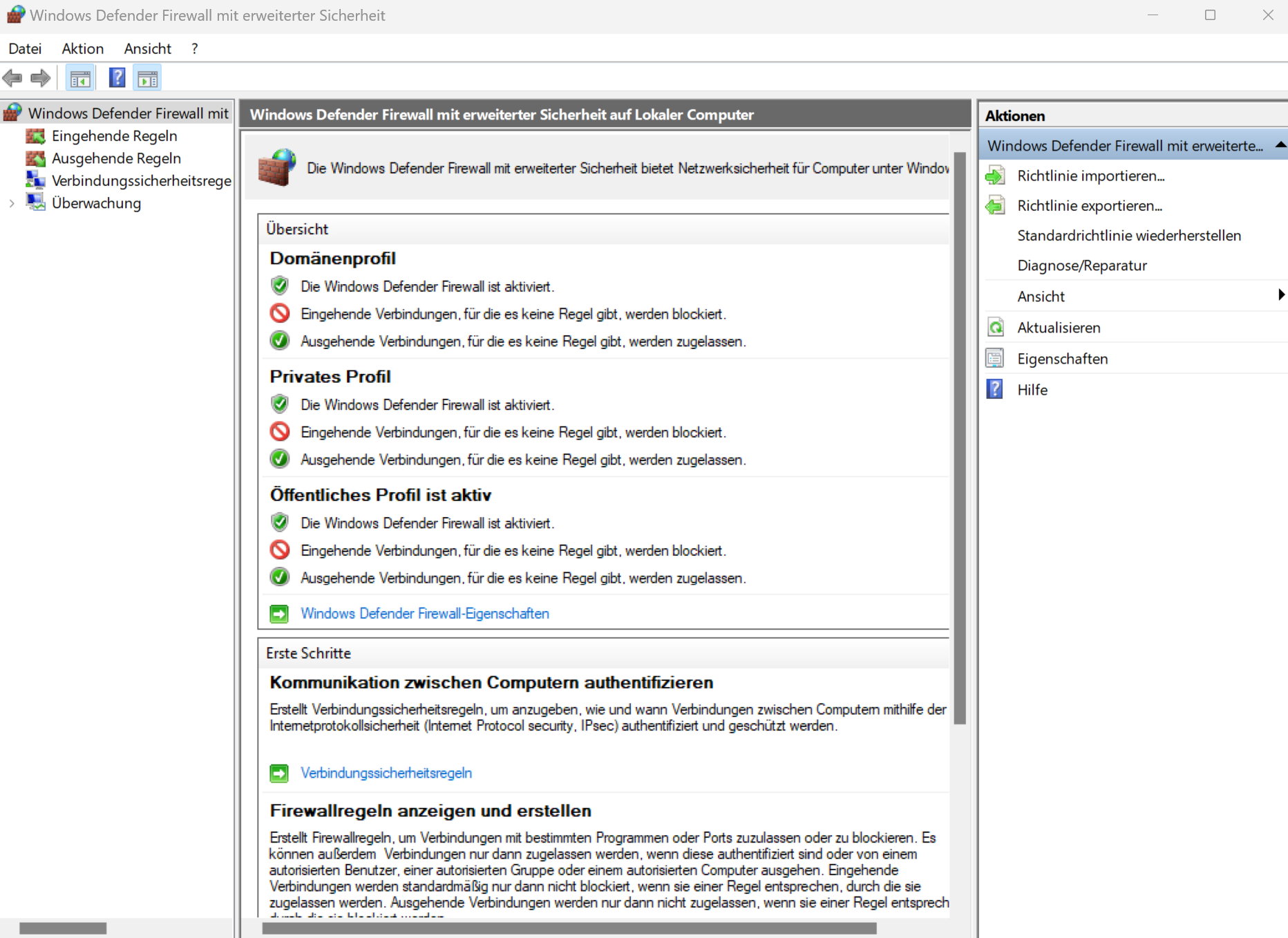Open the Ansicht submenu arrow in Aktionen

pos(1281,295)
